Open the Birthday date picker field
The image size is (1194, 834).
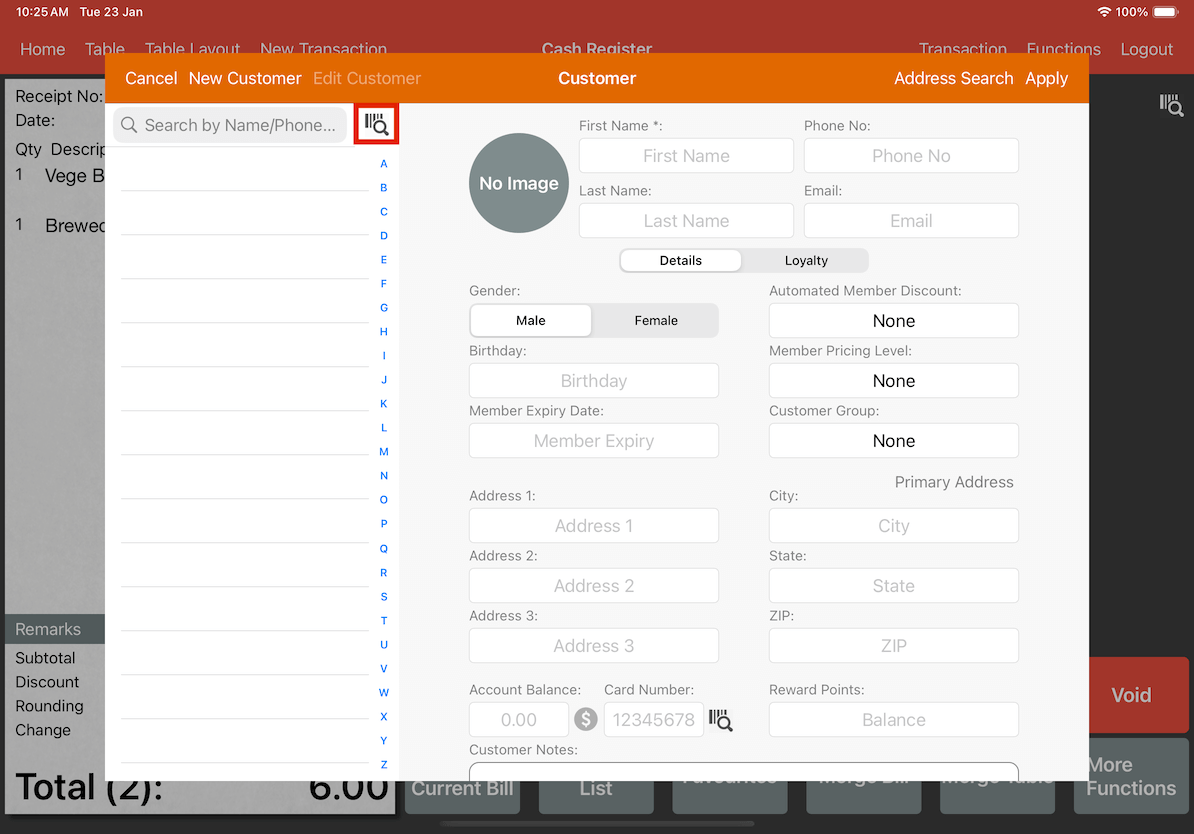point(594,381)
